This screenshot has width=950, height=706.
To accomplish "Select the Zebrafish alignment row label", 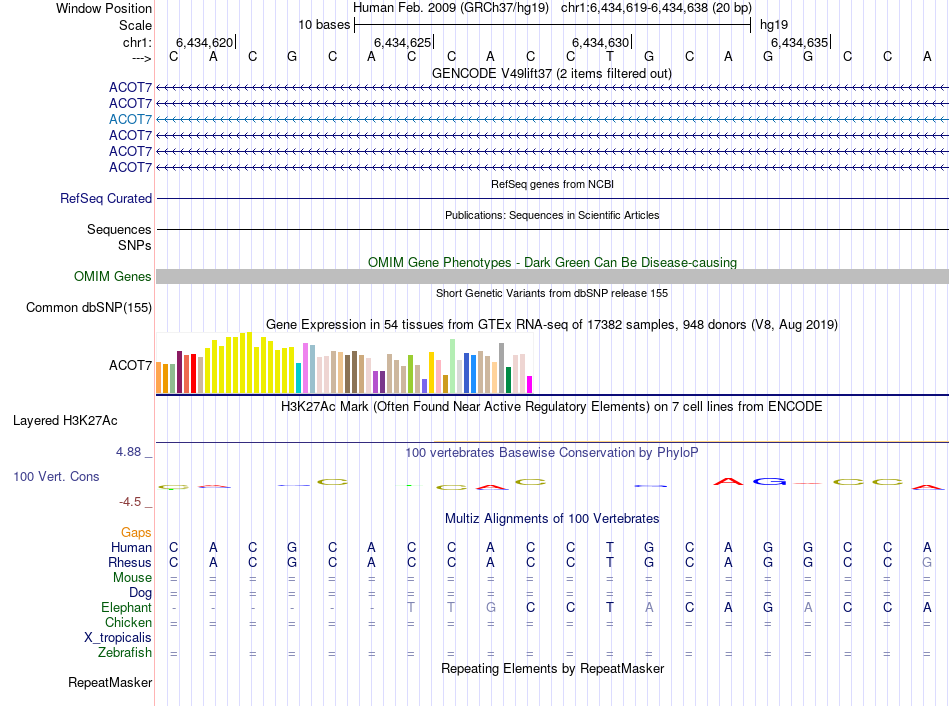I will [125, 653].
